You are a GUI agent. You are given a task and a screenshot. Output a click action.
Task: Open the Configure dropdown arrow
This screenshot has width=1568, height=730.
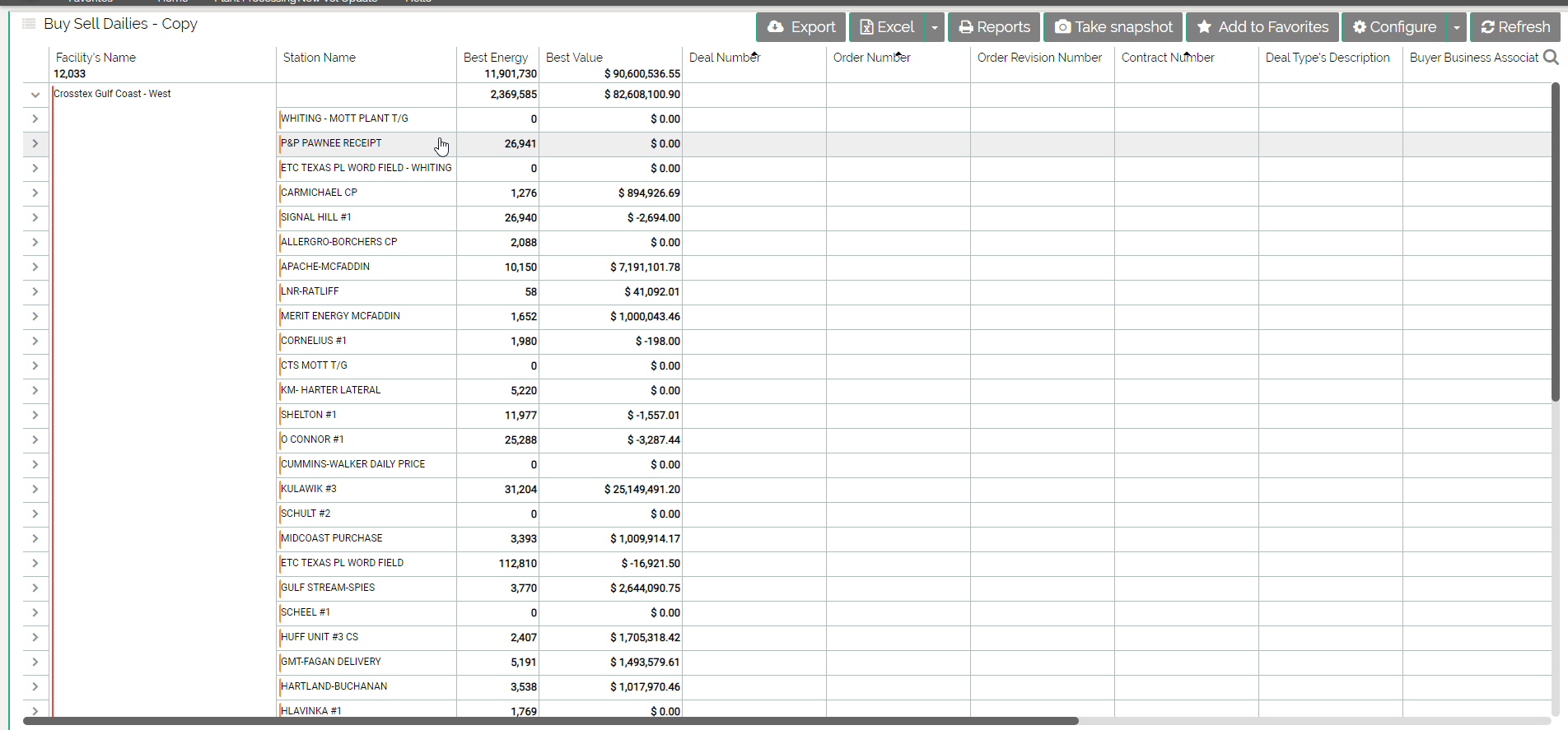(x=1457, y=27)
